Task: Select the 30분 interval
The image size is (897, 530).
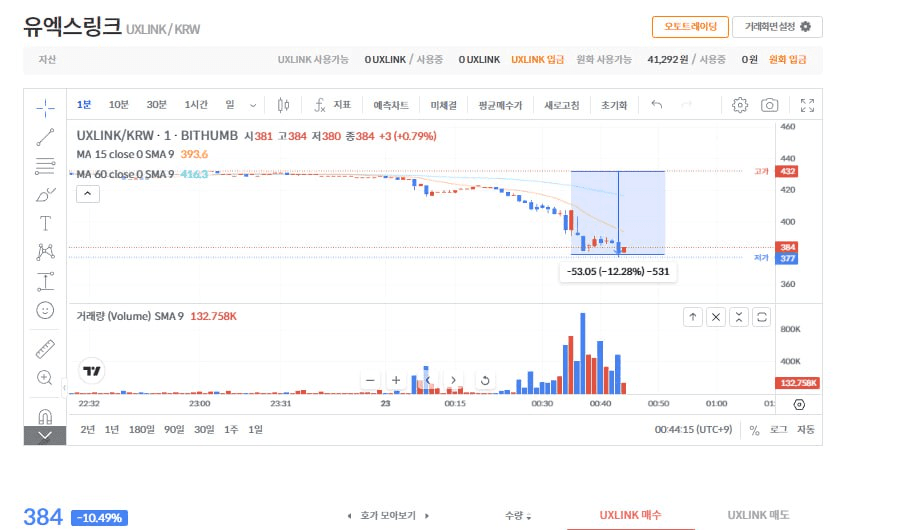Action: [156, 105]
